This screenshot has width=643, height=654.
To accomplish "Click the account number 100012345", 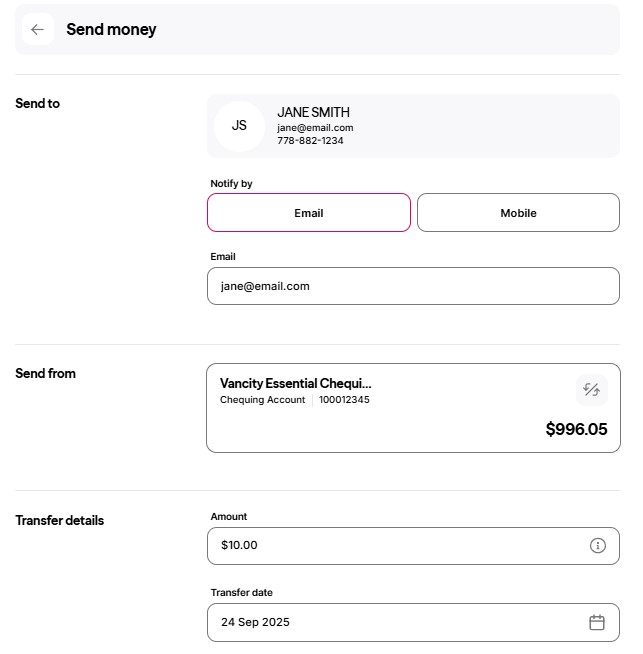I will coord(344,400).
